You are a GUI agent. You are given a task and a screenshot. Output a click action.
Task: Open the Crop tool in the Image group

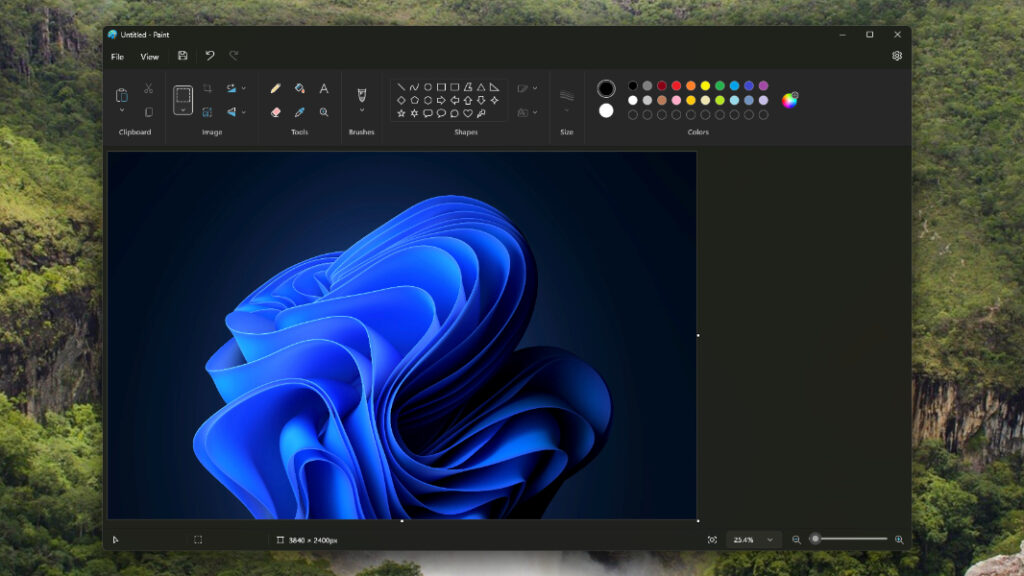[x=209, y=89]
